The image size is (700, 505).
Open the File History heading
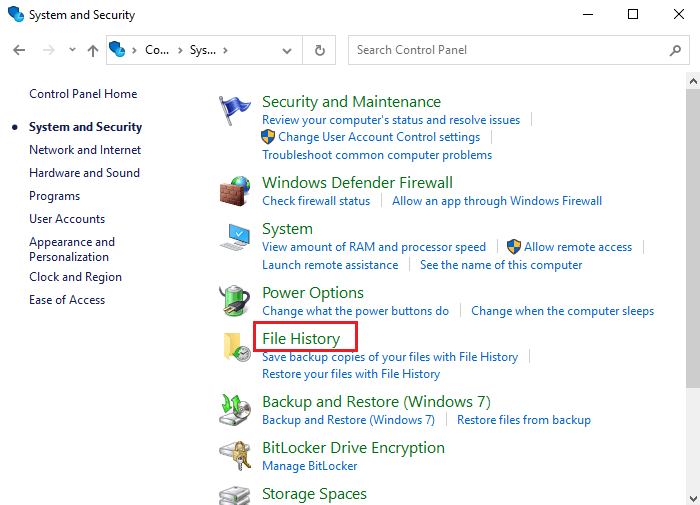301,339
